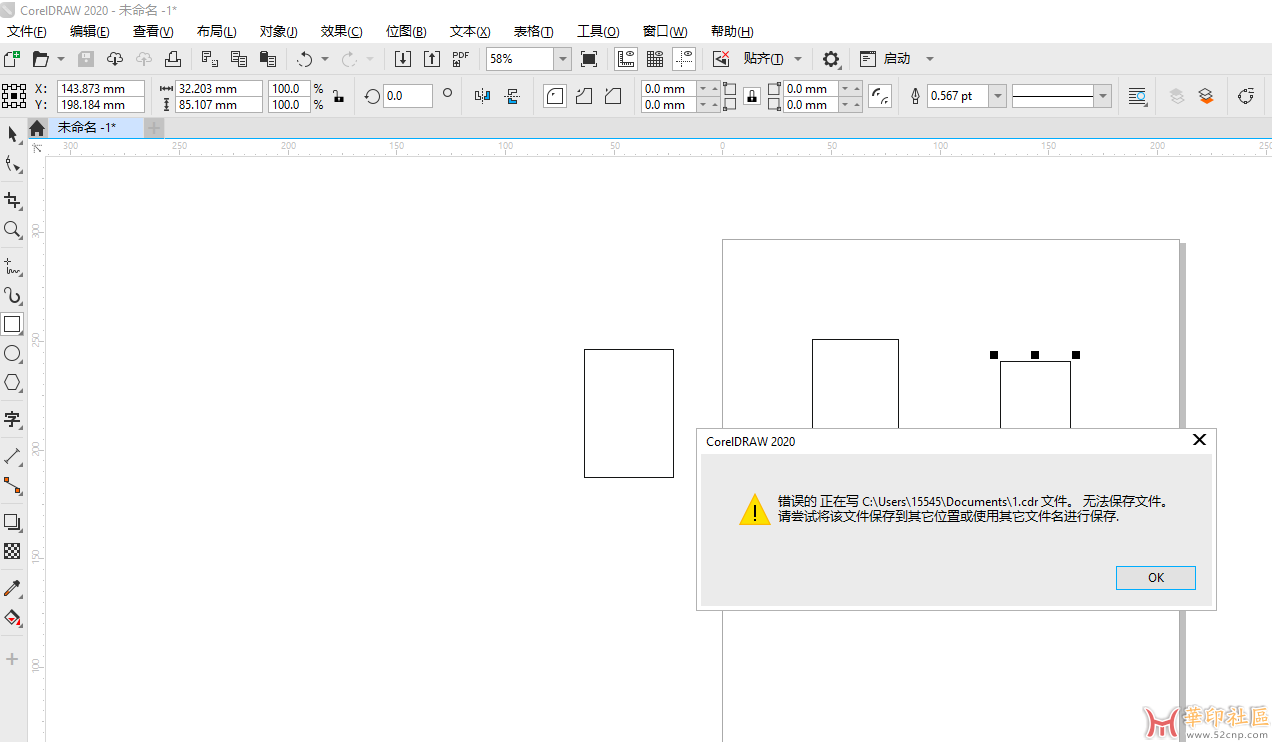The width and height of the screenshot is (1272, 742).
Task: Enable chamfered corner style
Action: [613, 96]
